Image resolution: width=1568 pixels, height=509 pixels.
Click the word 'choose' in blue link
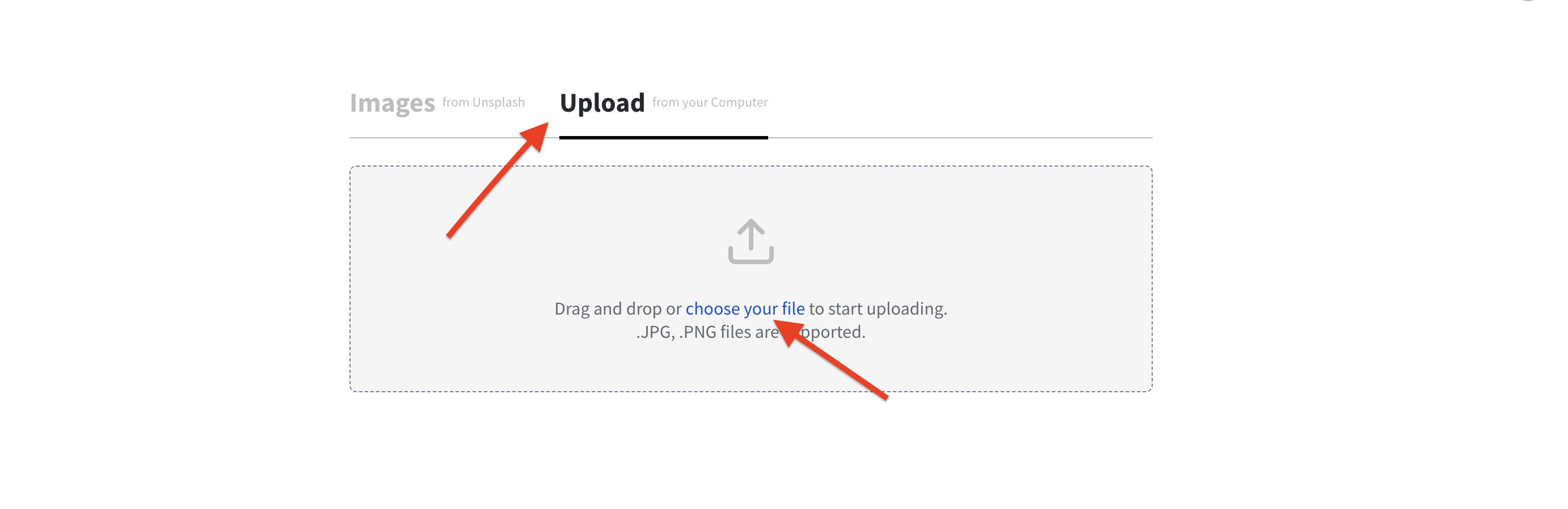(713, 309)
